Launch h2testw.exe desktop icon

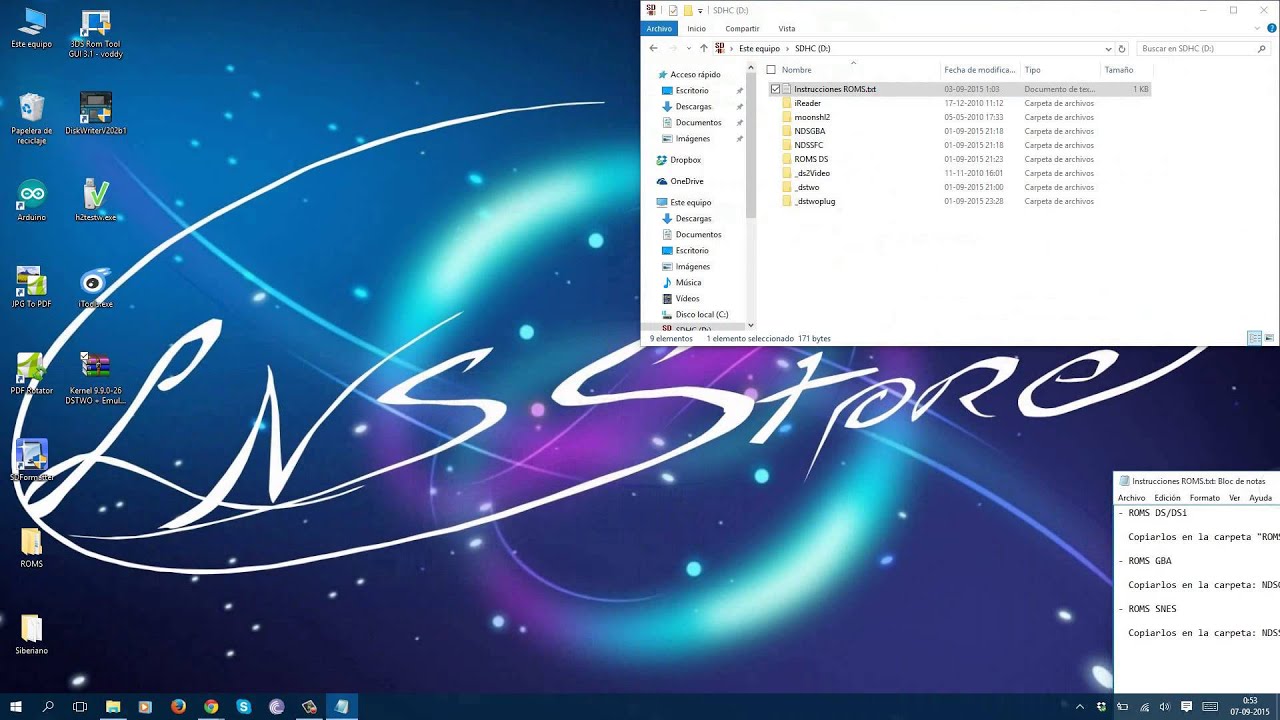coord(96,200)
